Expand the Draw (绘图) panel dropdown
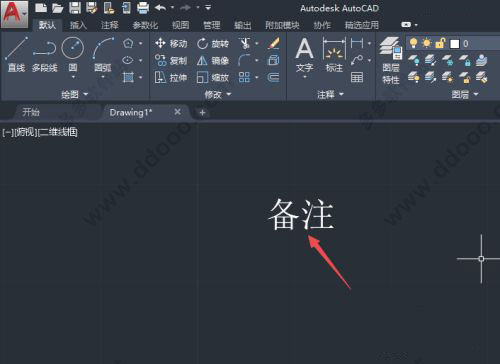 (x=75, y=95)
